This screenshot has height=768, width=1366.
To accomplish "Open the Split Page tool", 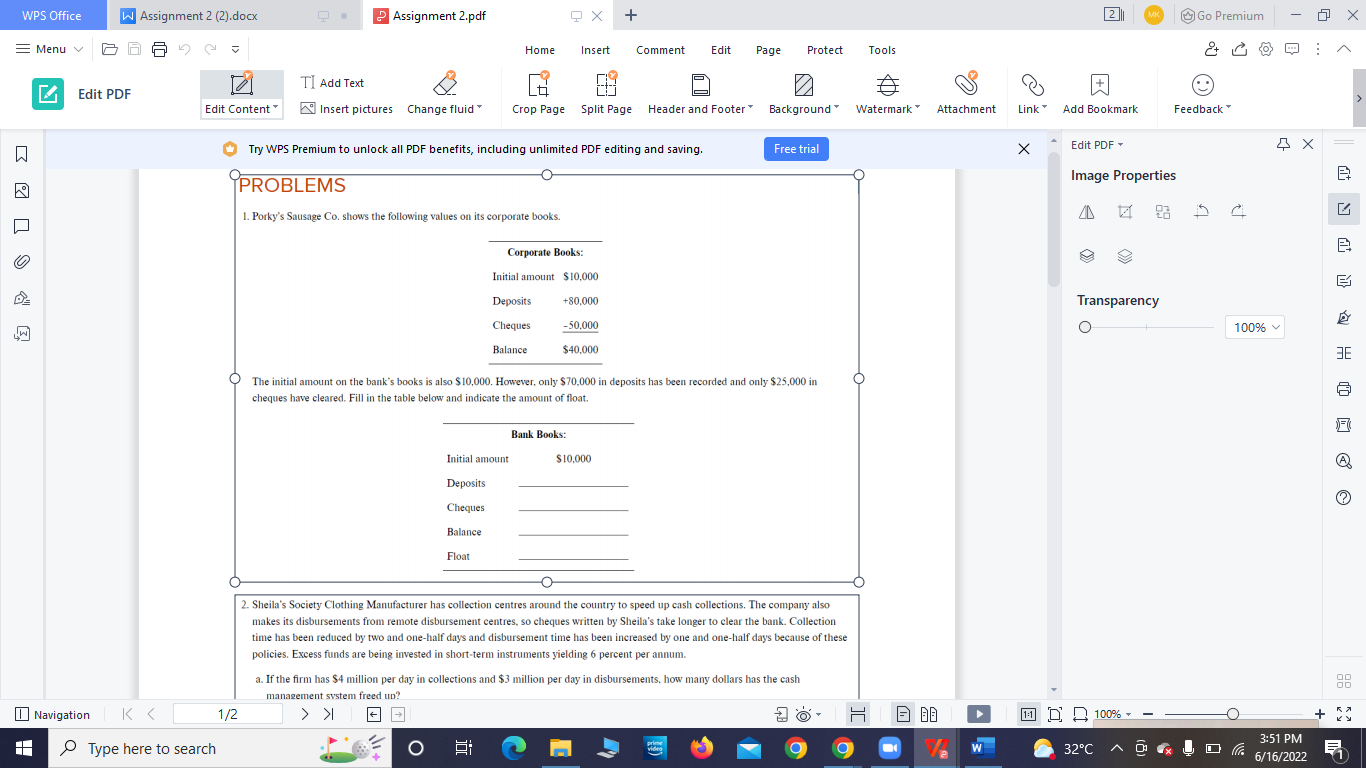I will 606,93.
